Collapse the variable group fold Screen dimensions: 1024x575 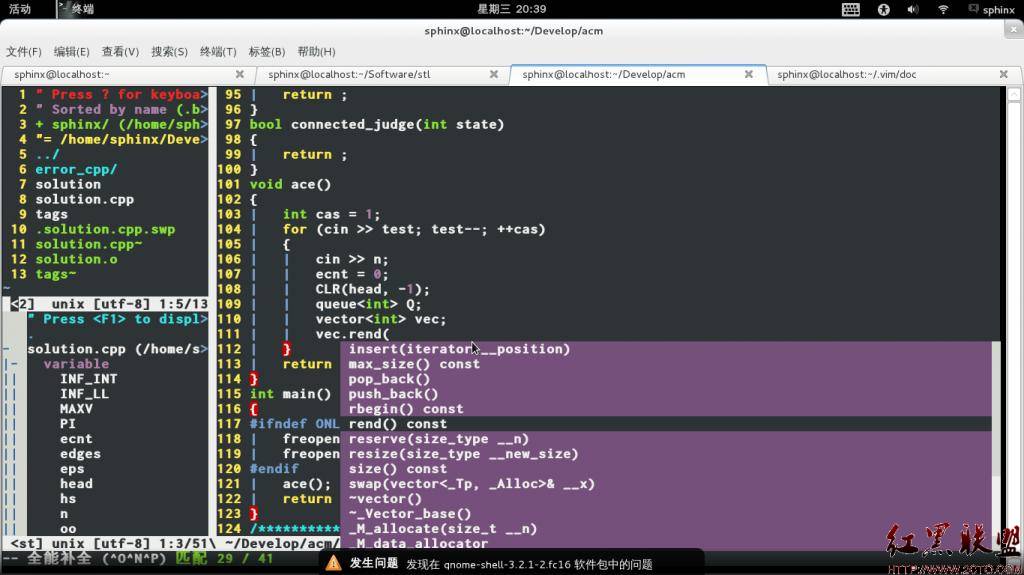(14, 364)
